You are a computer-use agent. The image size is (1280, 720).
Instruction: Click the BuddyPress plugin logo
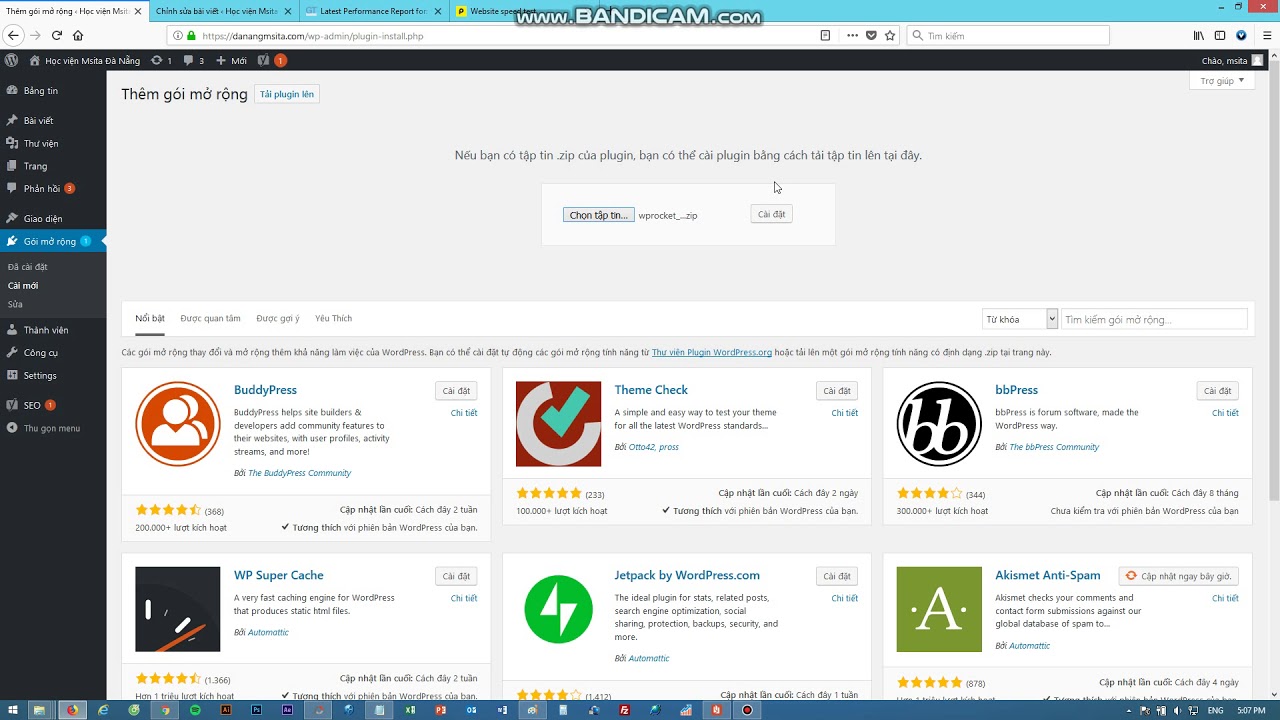(178, 424)
